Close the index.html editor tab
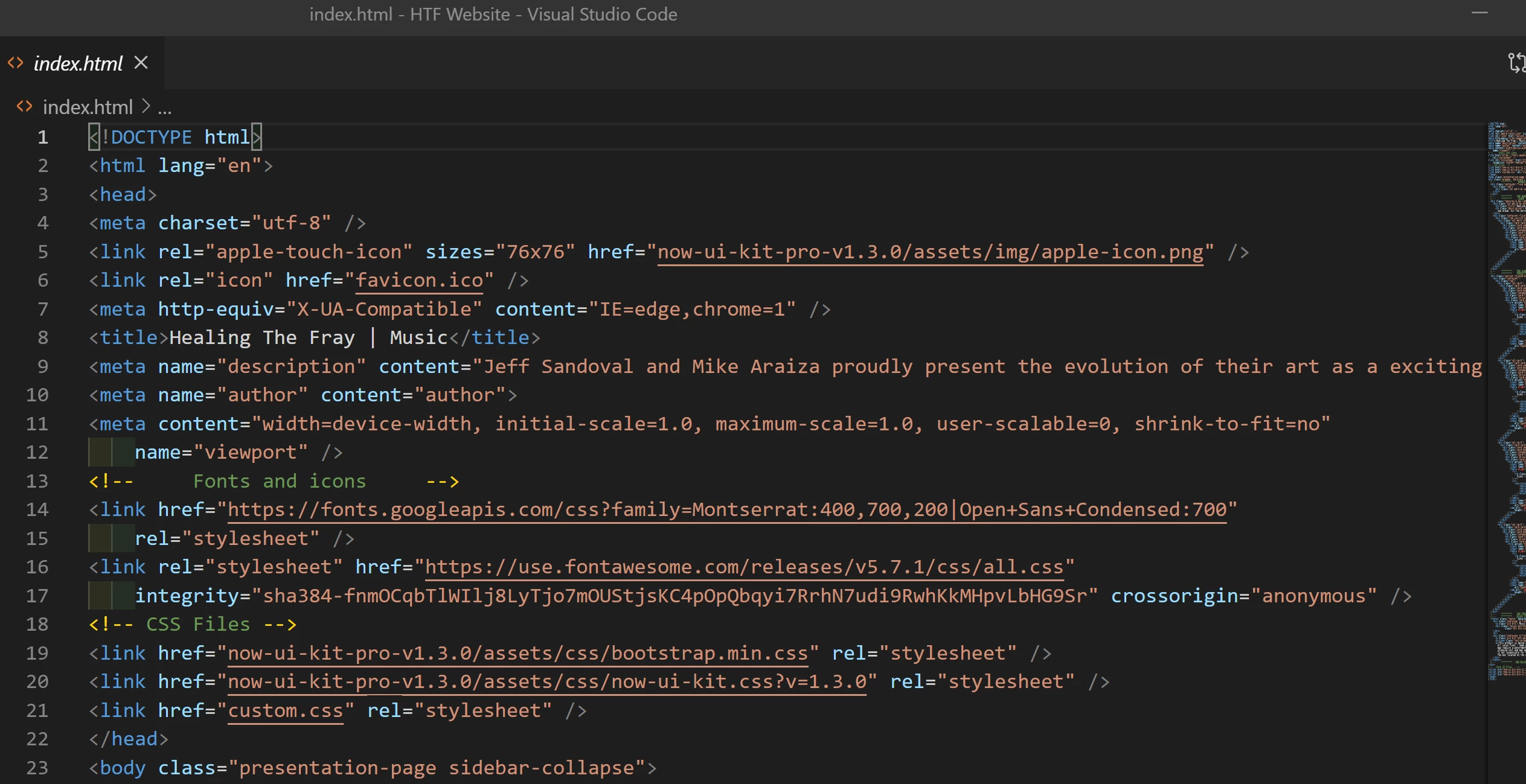This screenshot has width=1526, height=784. [x=141, y=62]
